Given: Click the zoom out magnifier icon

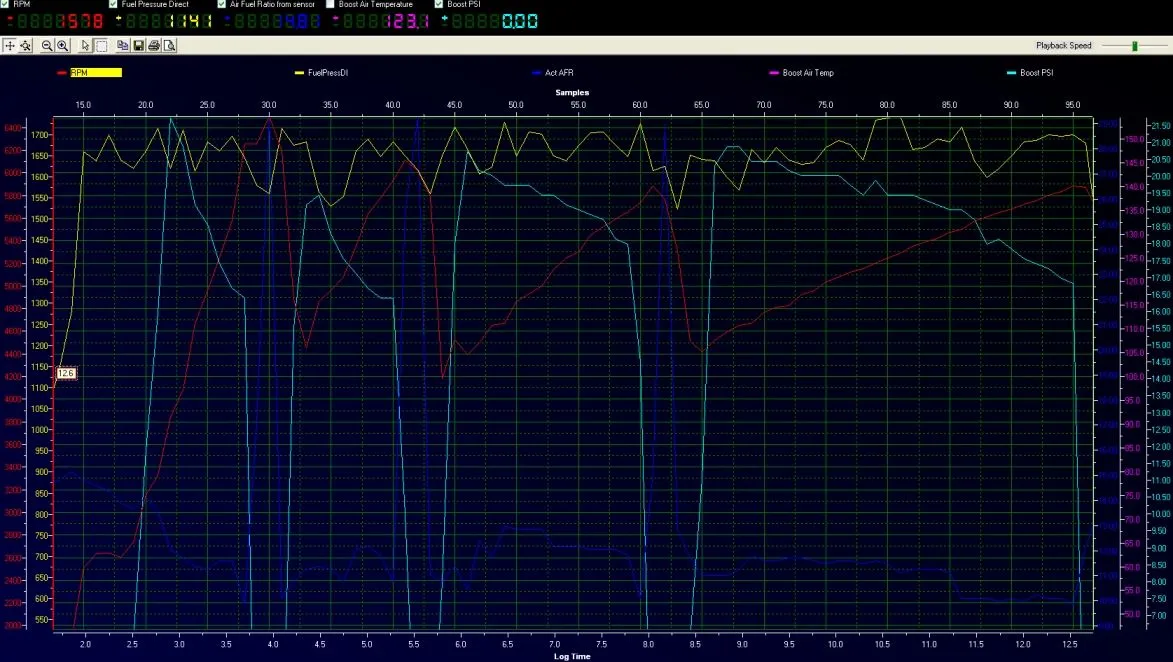Looking at the screenshot, I should click(x=47, y=46).
